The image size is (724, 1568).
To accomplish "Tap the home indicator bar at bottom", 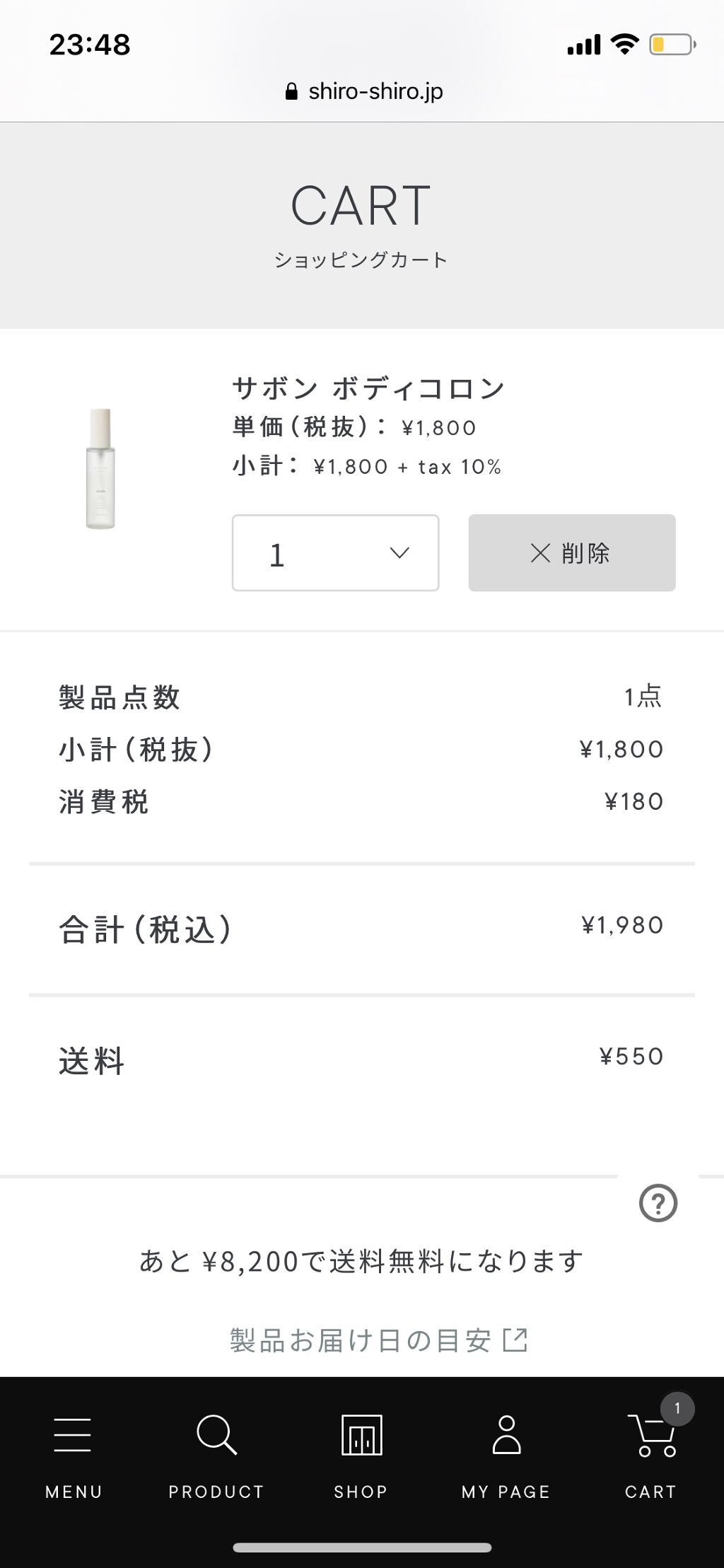I will click(x=362, y=1547).
